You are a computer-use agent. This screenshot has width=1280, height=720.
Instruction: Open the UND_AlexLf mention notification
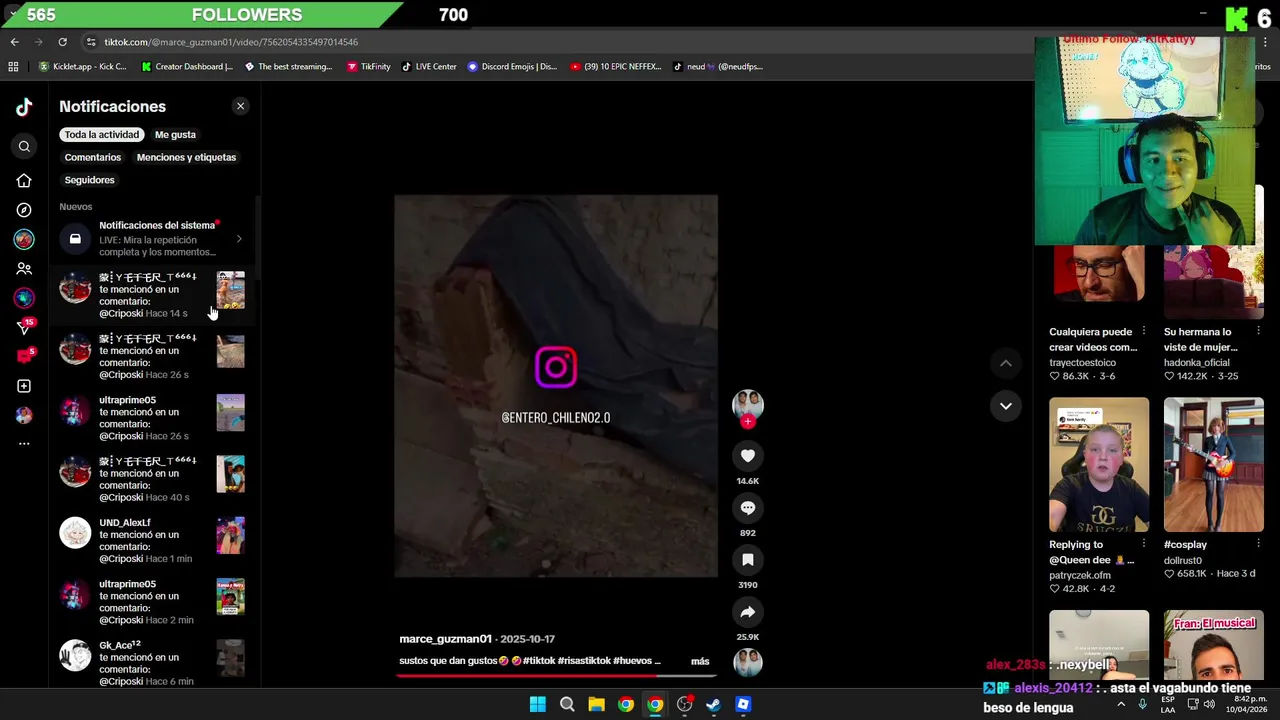[152, 540]
